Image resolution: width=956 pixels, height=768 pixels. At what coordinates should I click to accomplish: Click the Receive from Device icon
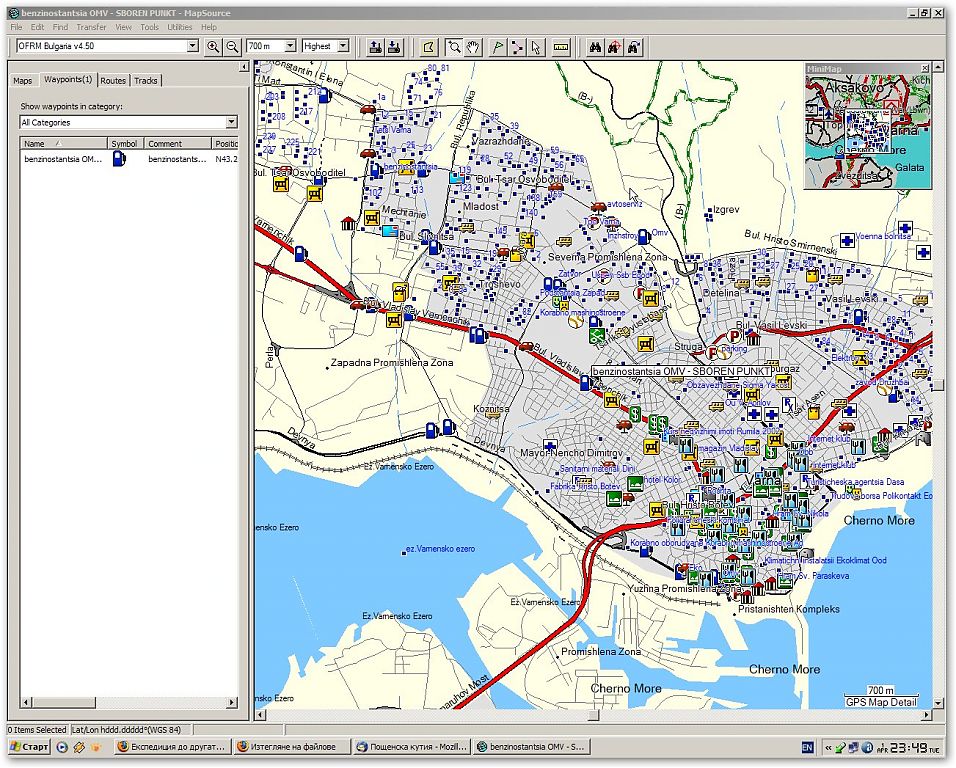tap(394, 46)
